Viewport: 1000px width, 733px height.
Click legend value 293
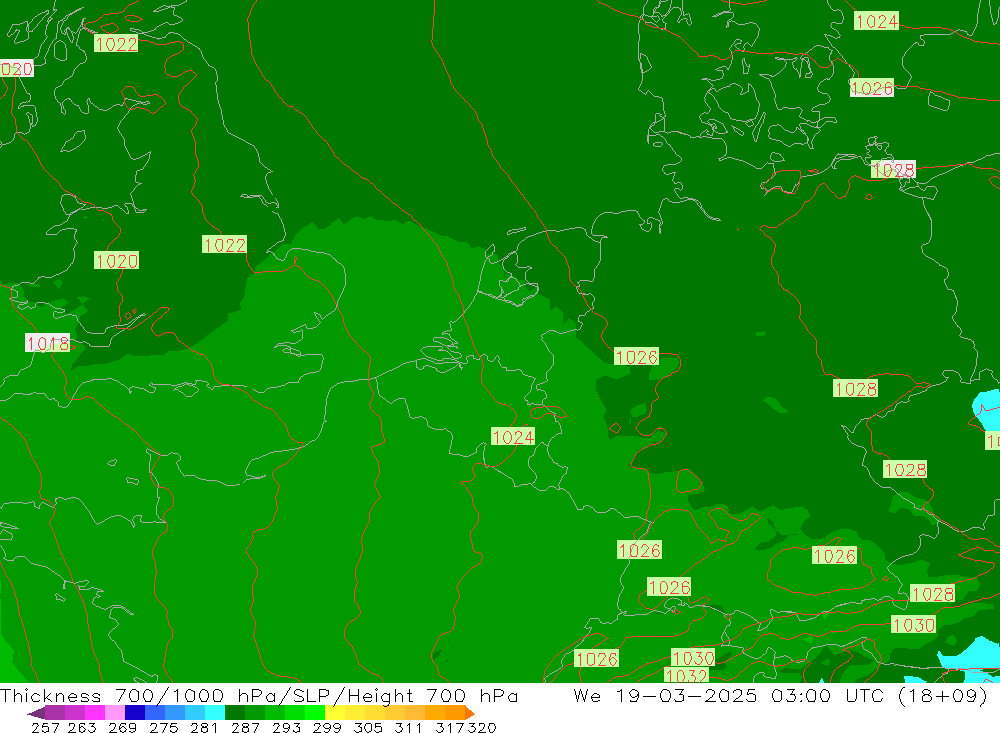286,727
